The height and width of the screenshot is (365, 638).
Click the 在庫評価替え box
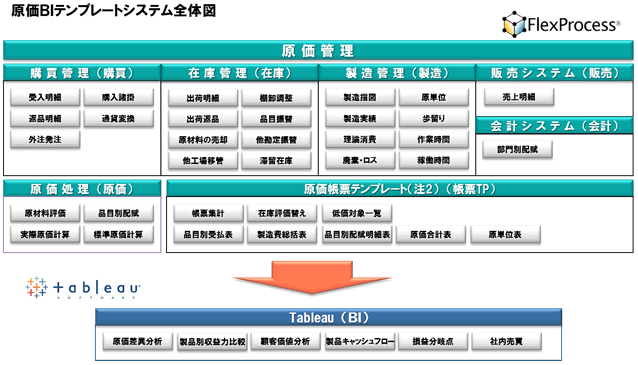pos(282,213)
